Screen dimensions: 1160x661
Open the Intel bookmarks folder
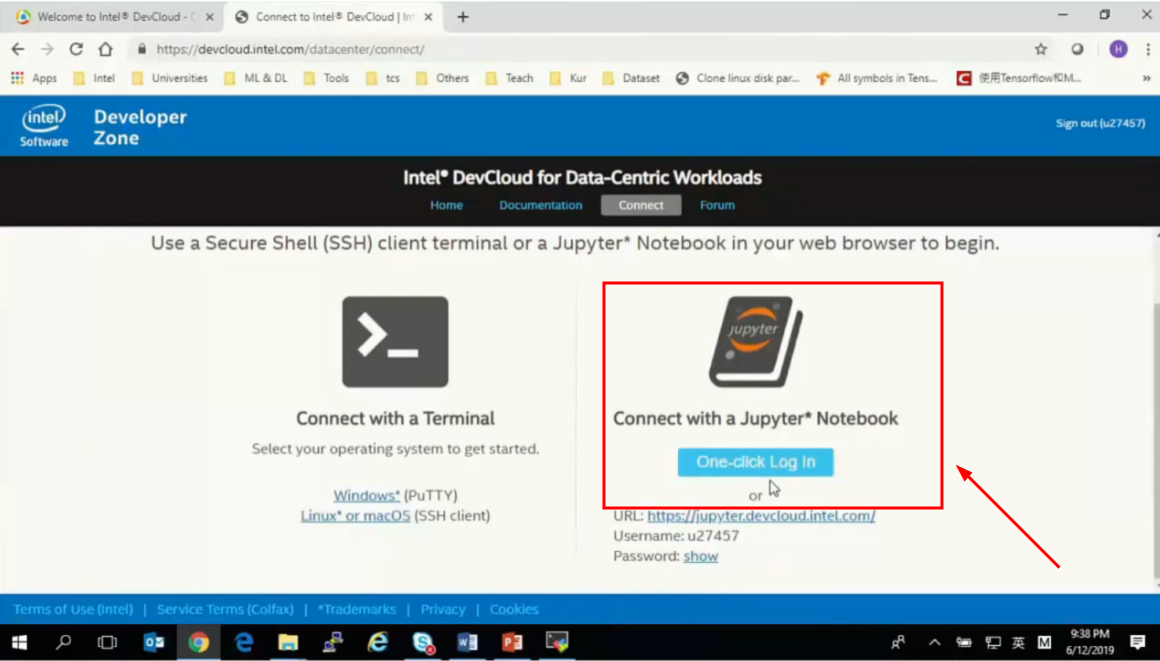pyautogui.click(x=94, y=78)
